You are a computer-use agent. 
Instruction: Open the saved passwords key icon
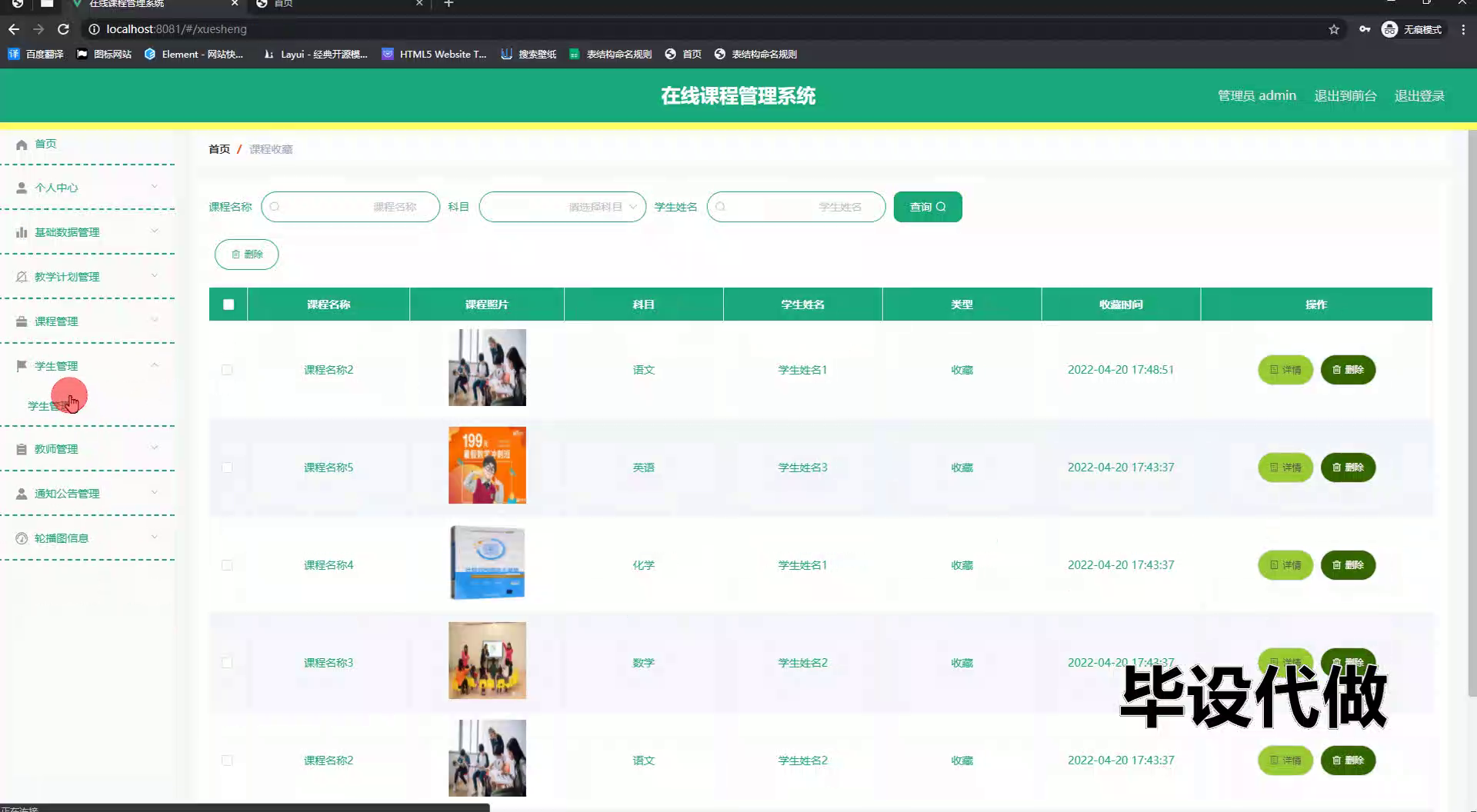pos(1365,29)
